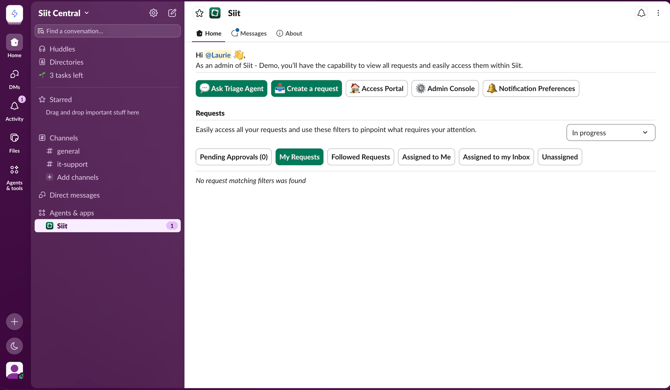Open the general channel
The image size is (670, 390).
[68, 151]
